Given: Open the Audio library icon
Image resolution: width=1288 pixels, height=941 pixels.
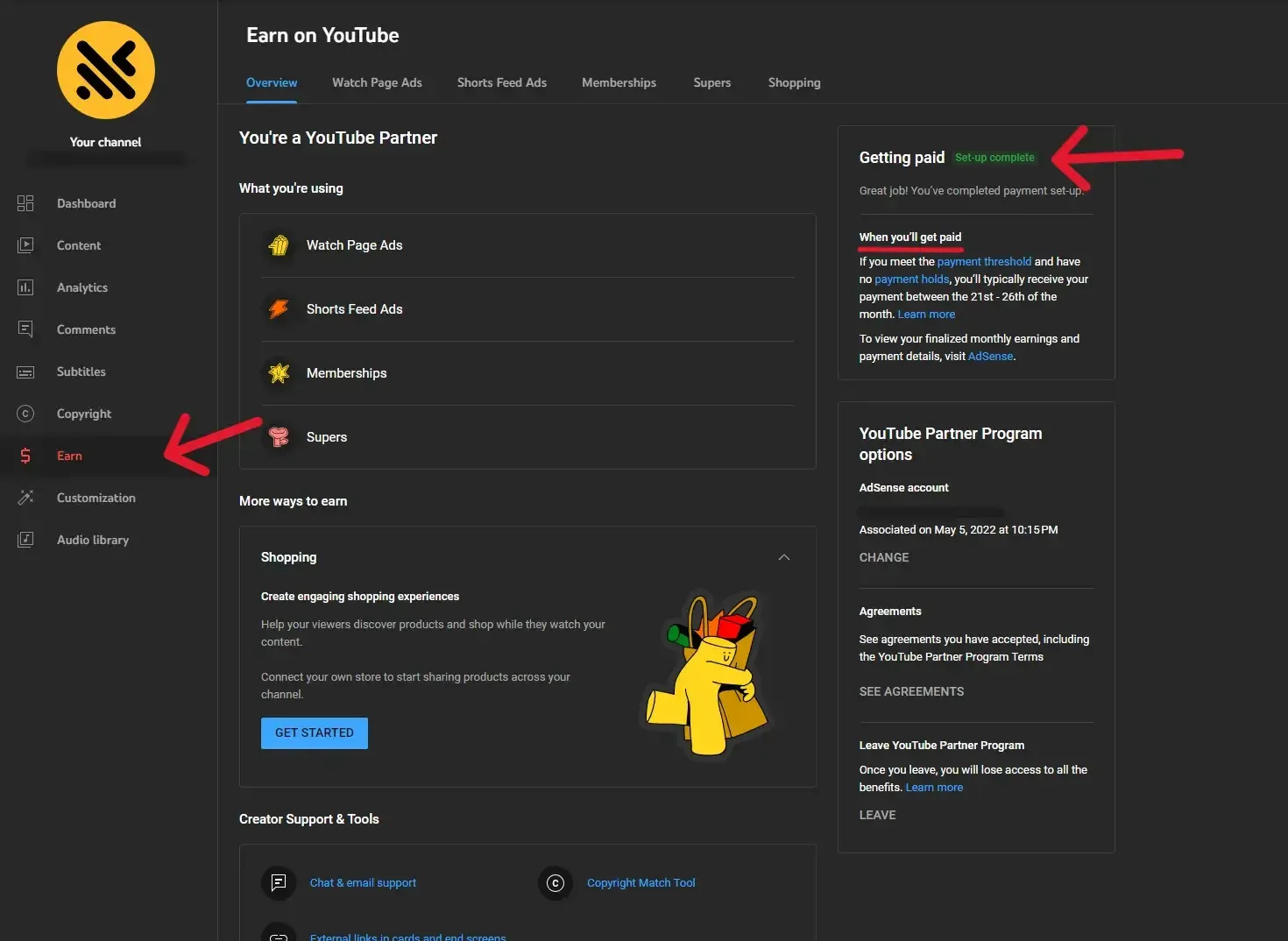Looking at the screenshot, I should tap(25, 540).
